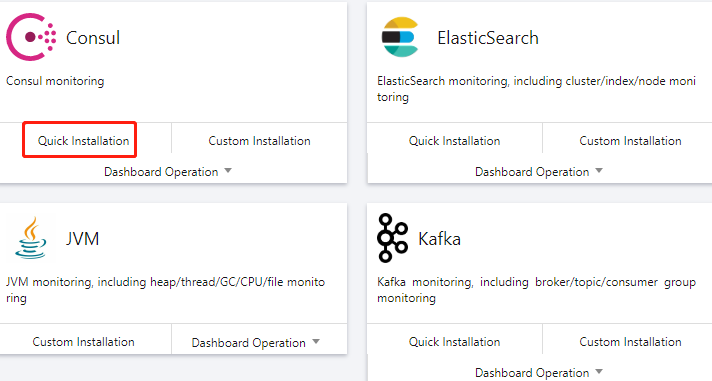Click the ElasticSearch logo icon
The width and height of the screenshot is (712, 381).
(x=400, y=37)
